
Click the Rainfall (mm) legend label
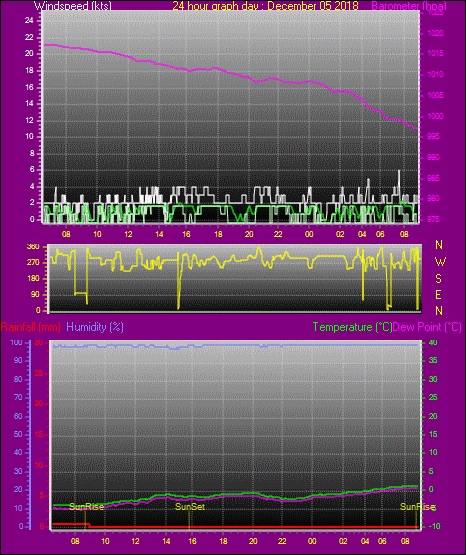click(31, 327)
